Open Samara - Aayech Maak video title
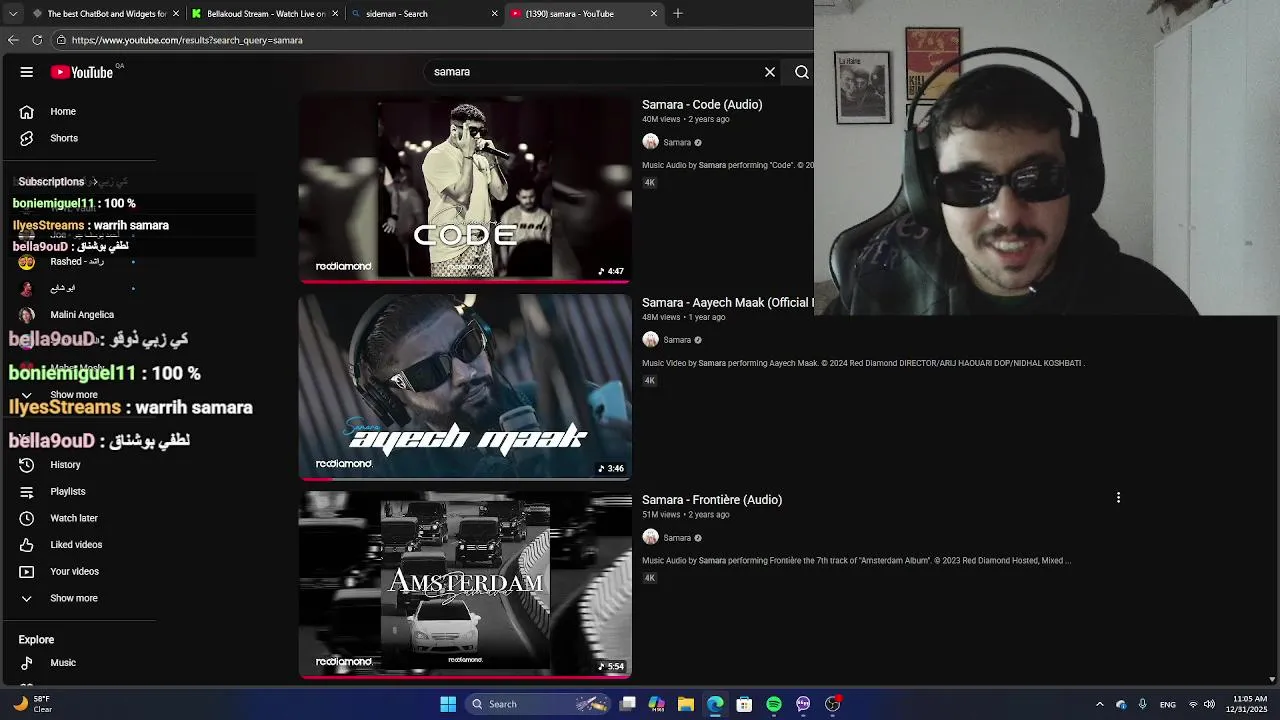Screen dimensions: 1280x720 tap(727, 302)
